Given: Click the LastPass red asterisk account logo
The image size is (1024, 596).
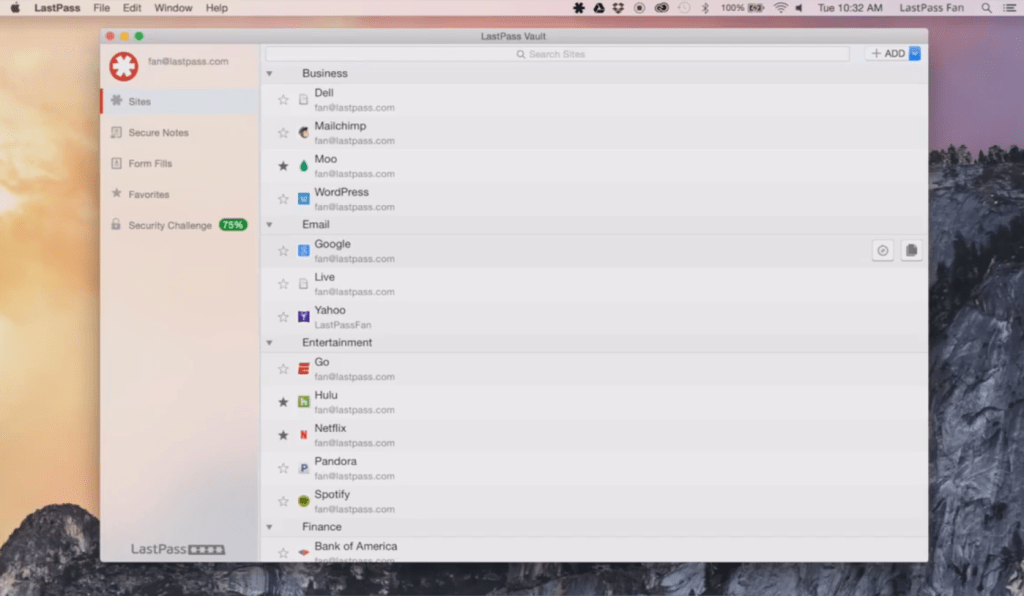Looking at the screenshot, I should 124,66.
